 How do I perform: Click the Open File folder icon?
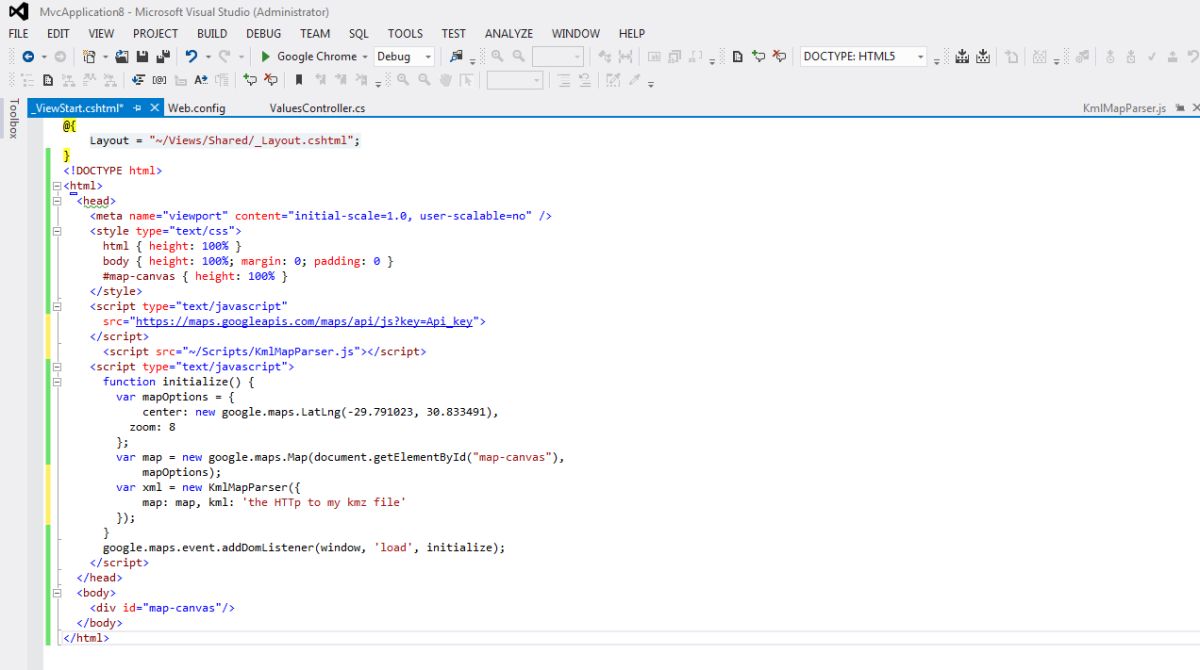pyautogui.click(x=122, y=57)
